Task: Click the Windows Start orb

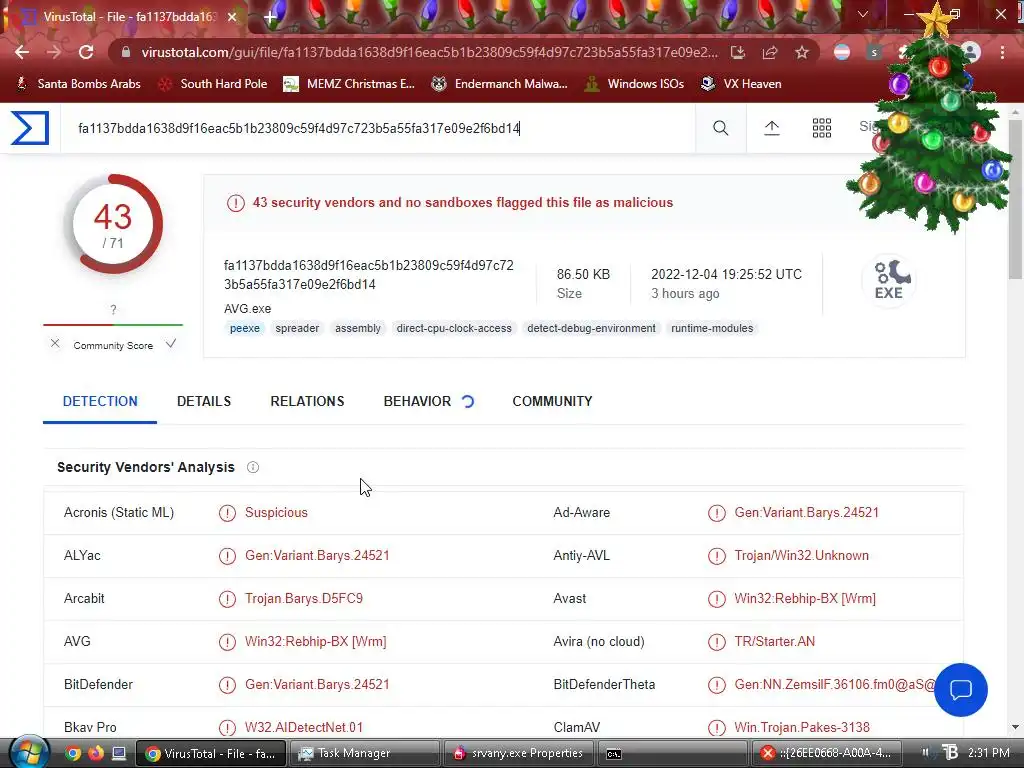Action: [29, 752]
